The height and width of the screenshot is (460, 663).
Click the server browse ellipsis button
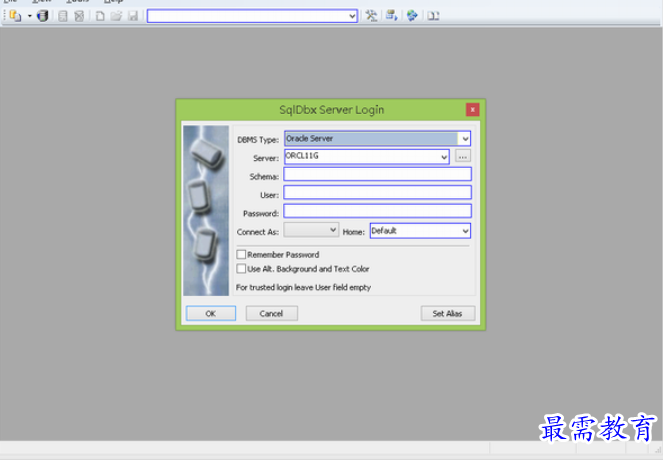tap(462, 157)
